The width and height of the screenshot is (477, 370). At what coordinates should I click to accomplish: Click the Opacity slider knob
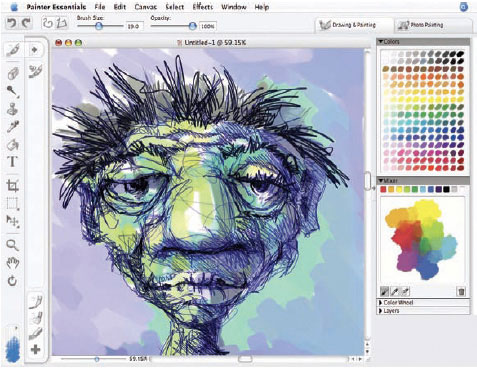coord(192,26)
